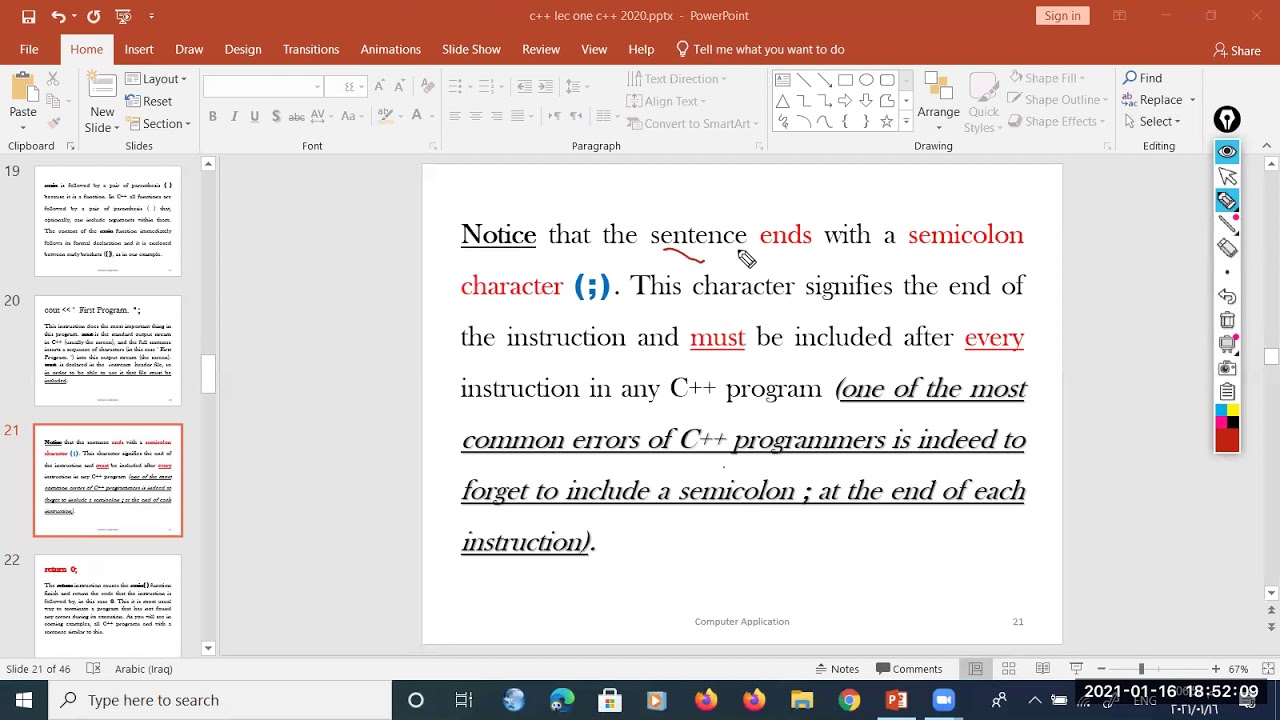1280x720 pixels.
Task: Open the clipboard notes icon in annotation toolbar
Action: [1227, 392]
